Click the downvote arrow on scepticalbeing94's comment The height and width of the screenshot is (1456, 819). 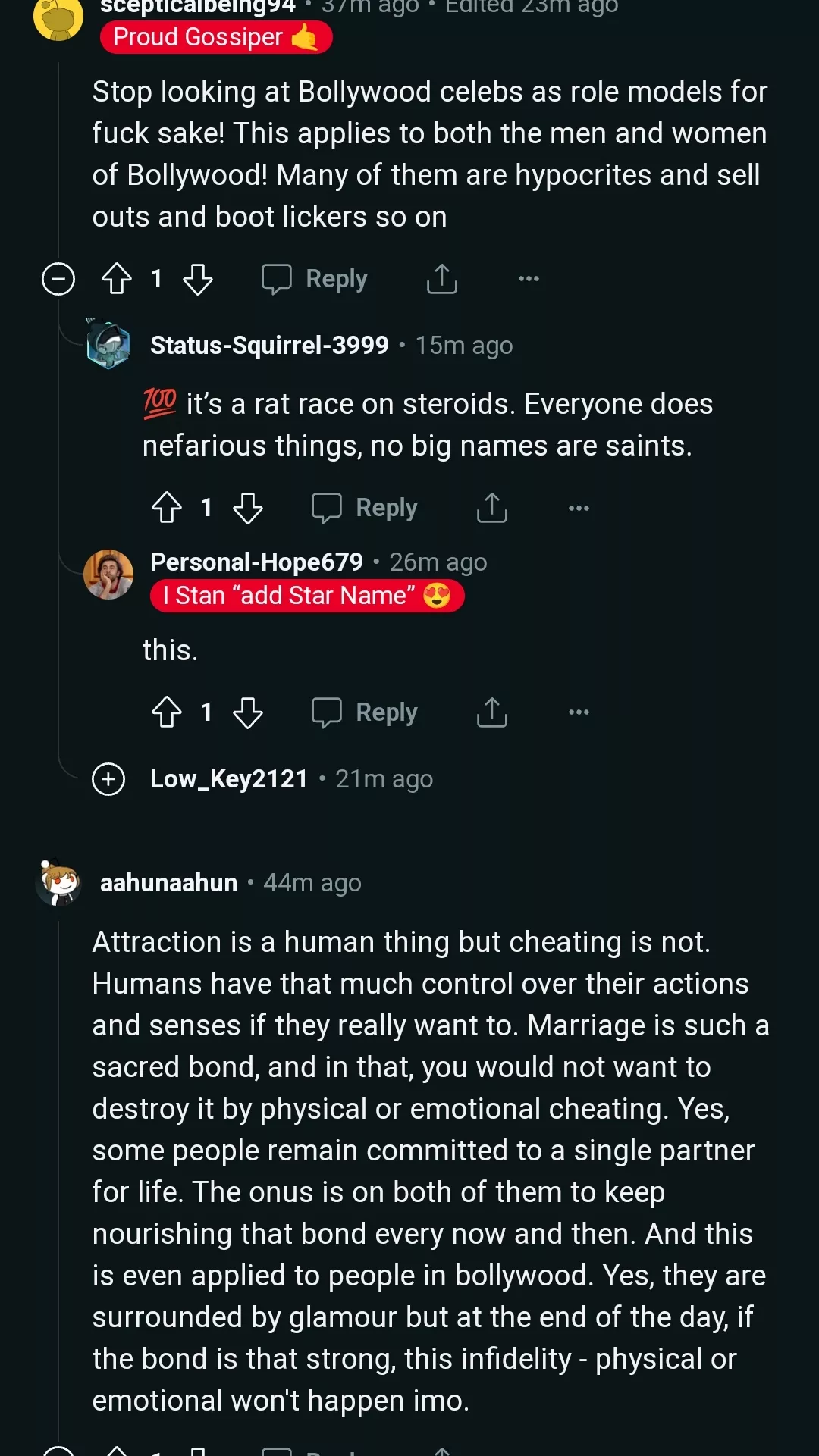pyautogui.click(x=199, y=279)
